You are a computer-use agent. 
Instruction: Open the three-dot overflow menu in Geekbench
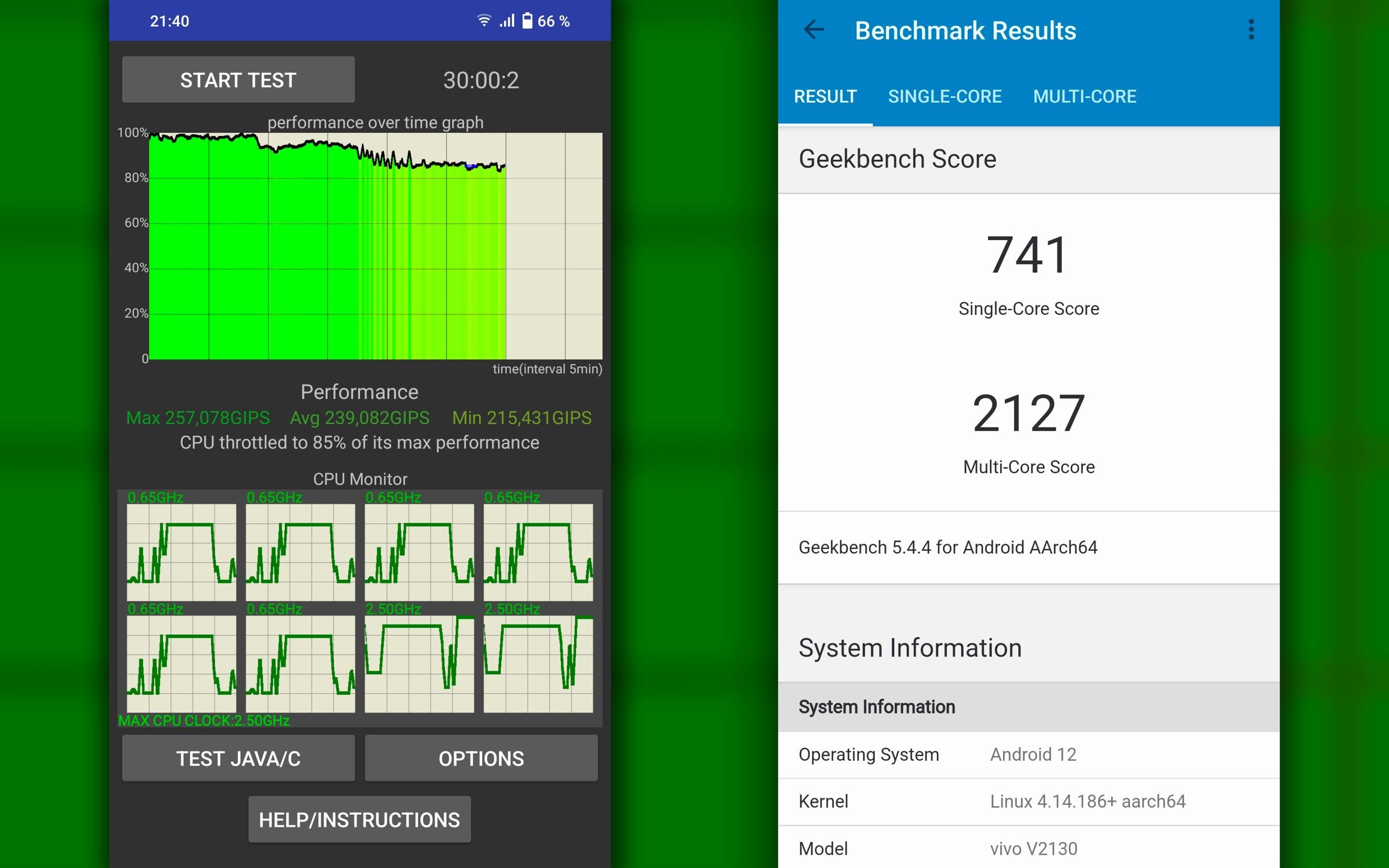(x=1251, y=30)
